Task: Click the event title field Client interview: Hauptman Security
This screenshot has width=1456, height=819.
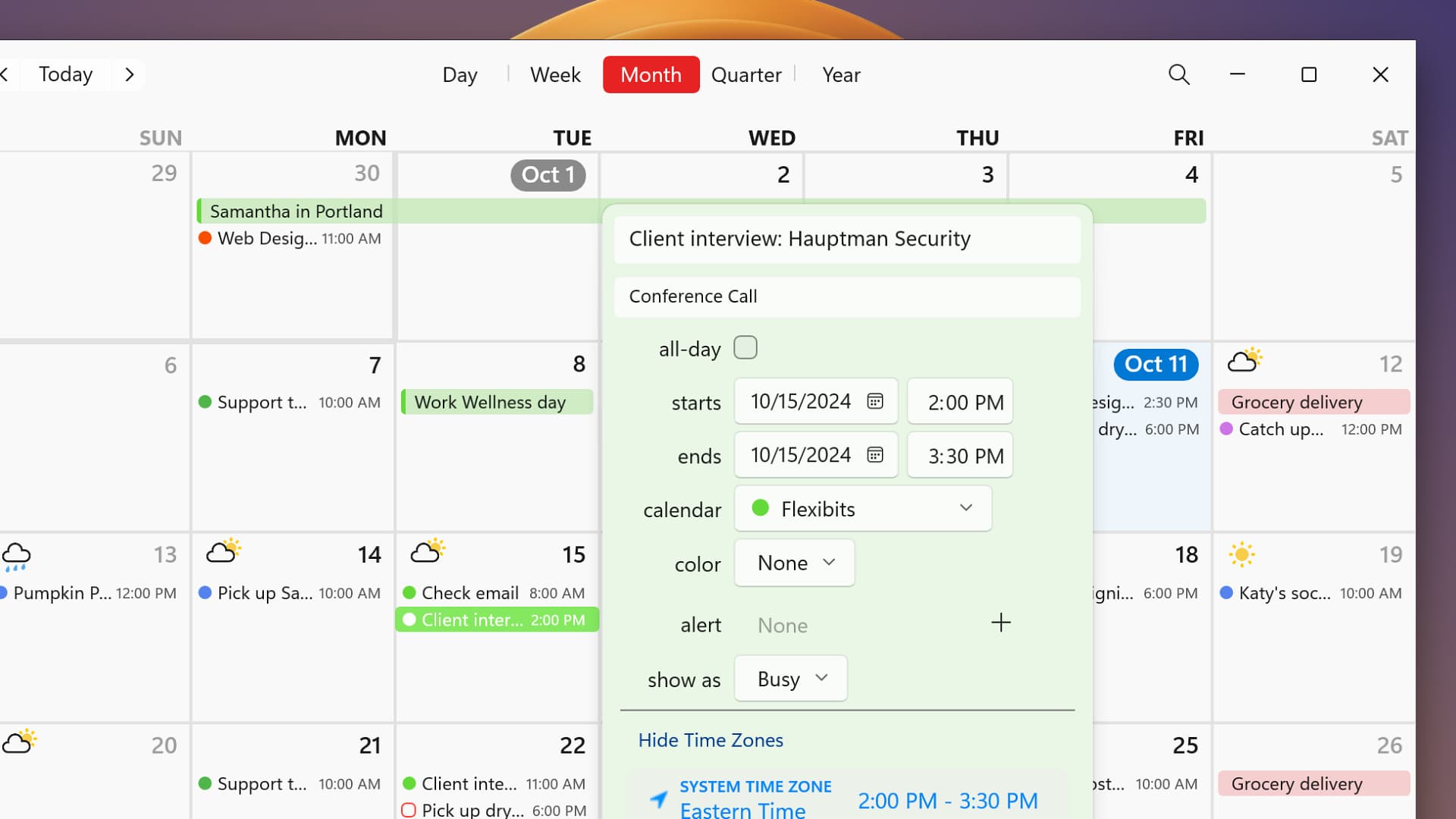Action: [x=847, y=239]
